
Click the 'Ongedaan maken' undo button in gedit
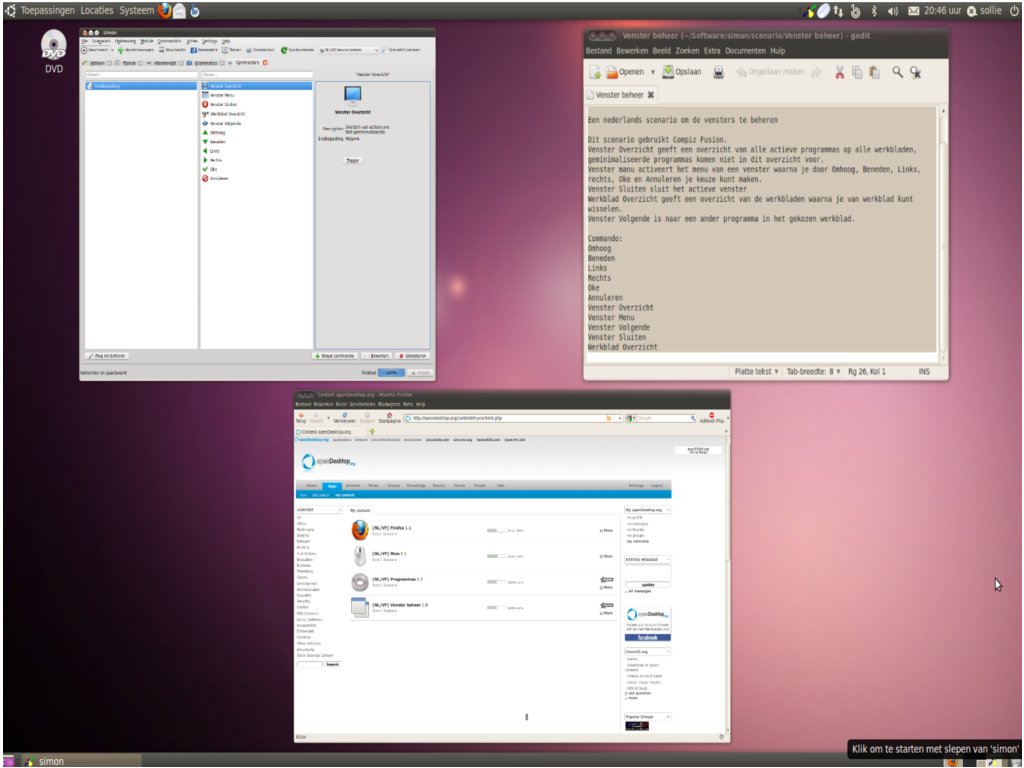tap(771, 72)
